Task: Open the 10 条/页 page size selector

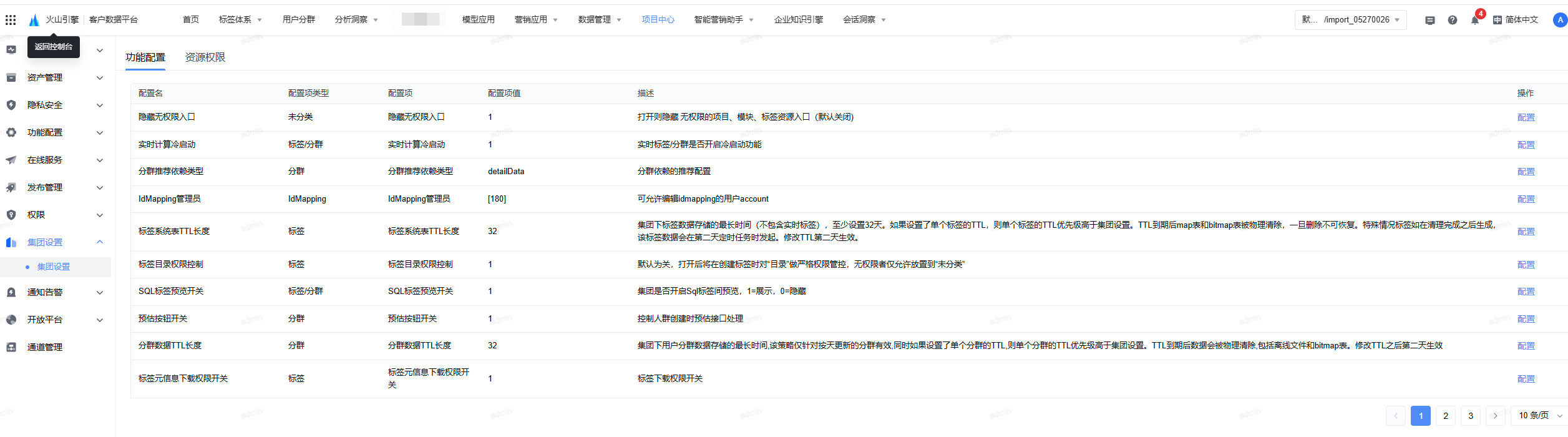Action: [x=1540, y=416]
